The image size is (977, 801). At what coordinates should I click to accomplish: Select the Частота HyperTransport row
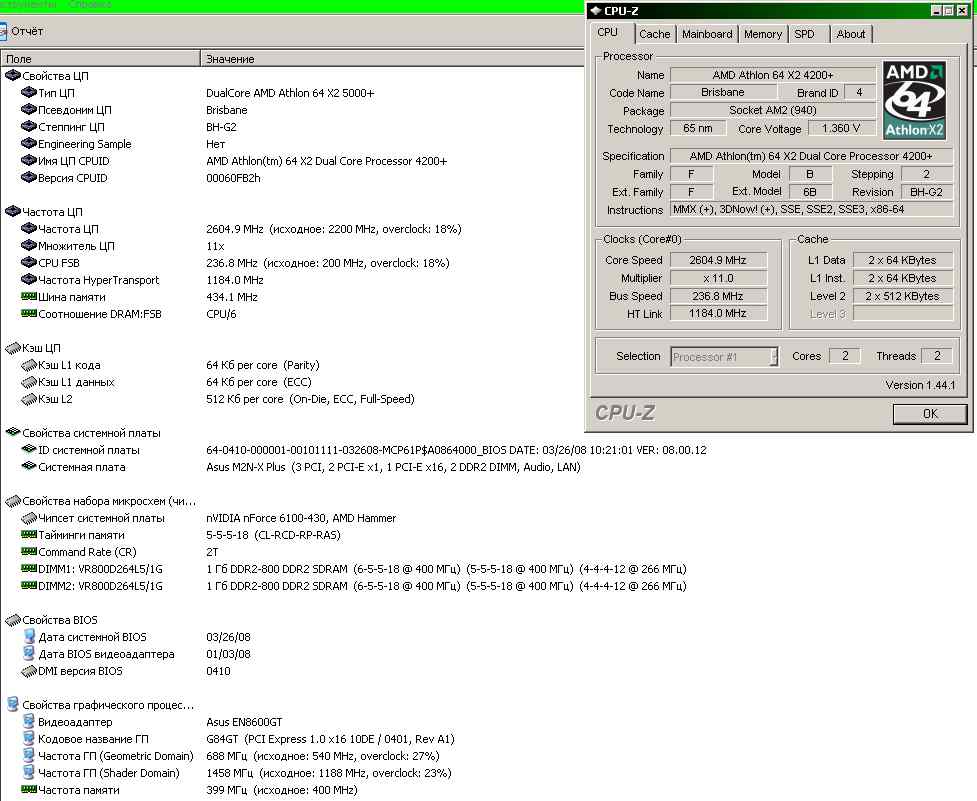98,280
